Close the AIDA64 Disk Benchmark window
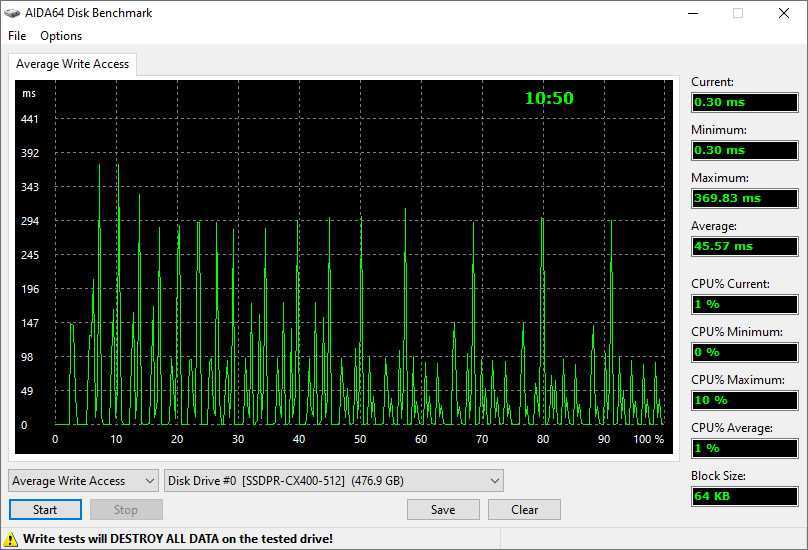 [784, 14]
